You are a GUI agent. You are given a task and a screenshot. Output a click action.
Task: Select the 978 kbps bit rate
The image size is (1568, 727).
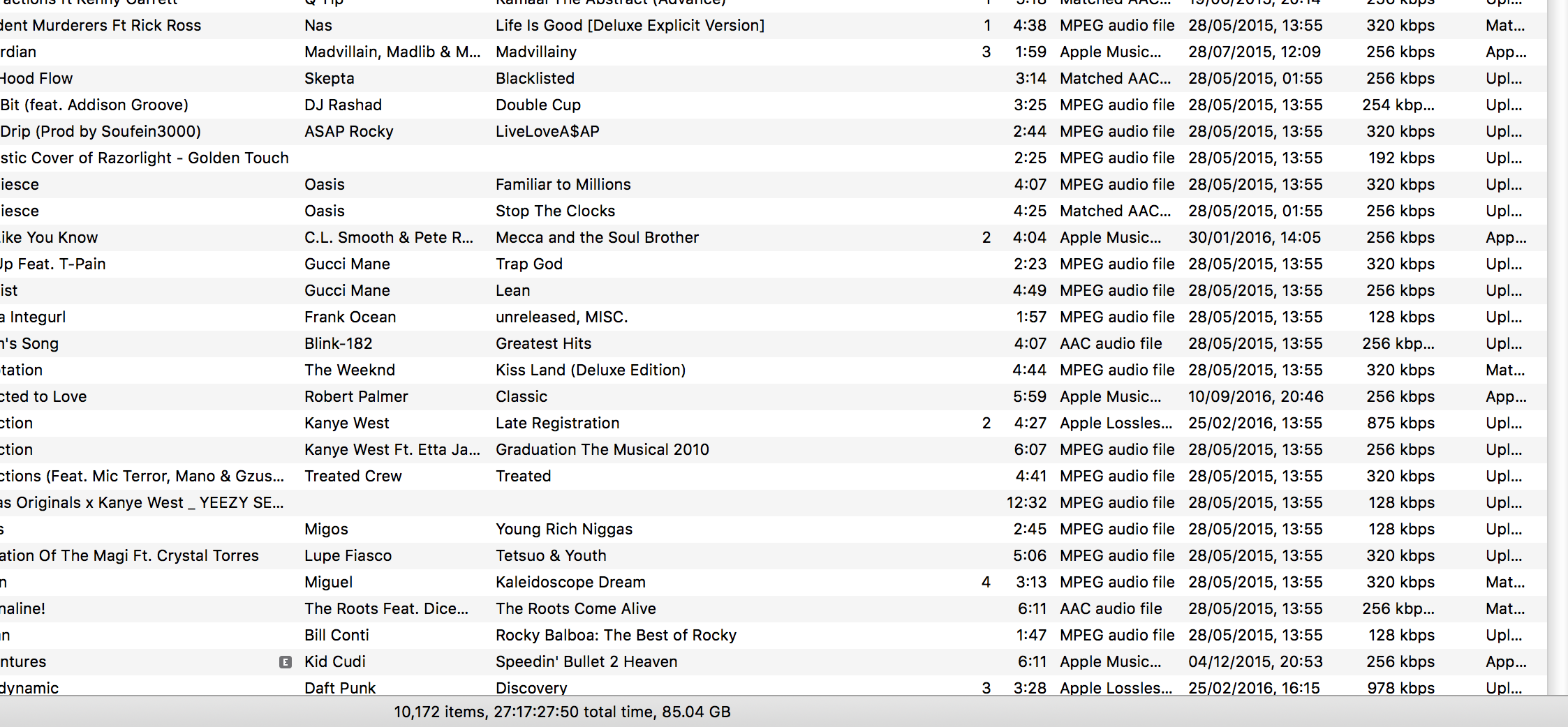tap(1401, 688)
